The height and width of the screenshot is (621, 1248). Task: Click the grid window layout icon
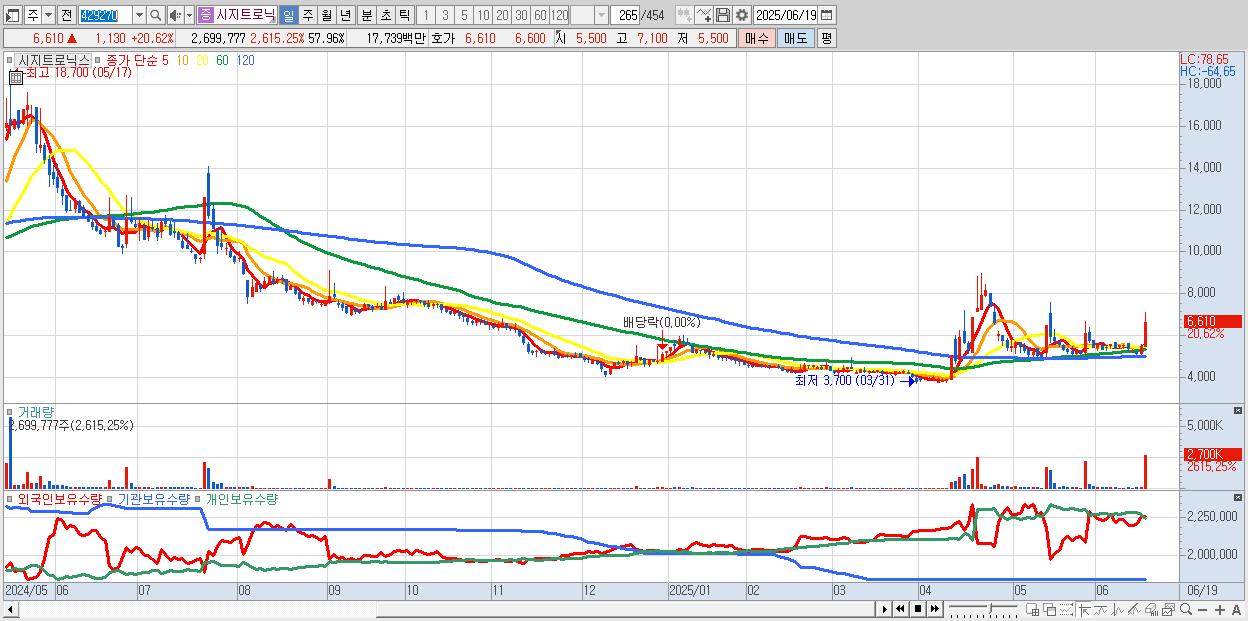(x=1032, y=609)
